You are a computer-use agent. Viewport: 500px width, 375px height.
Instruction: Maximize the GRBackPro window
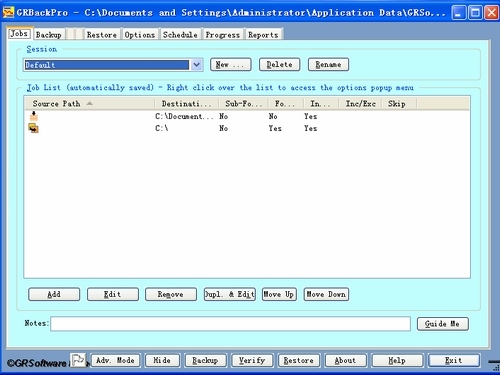coord(475,13)
